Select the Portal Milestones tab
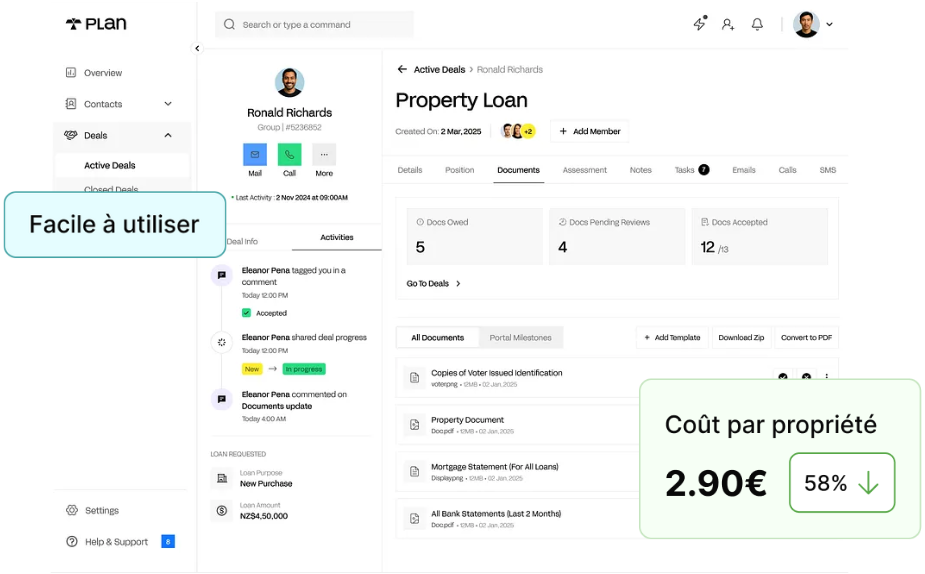 [x=520, y=338]
